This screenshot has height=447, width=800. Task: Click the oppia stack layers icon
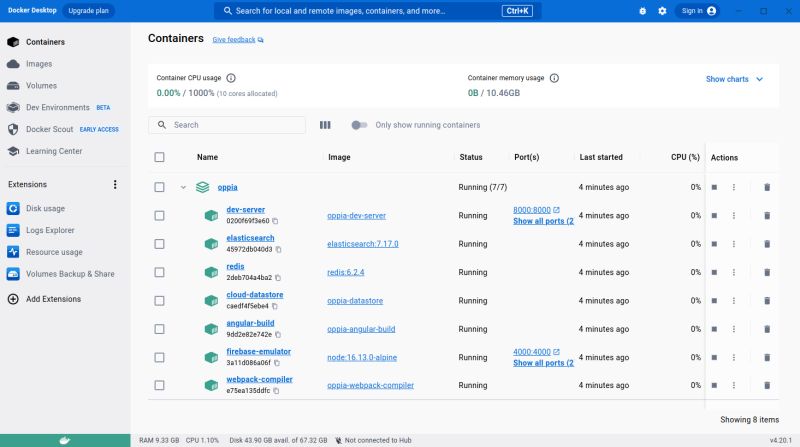click(203, 187)
